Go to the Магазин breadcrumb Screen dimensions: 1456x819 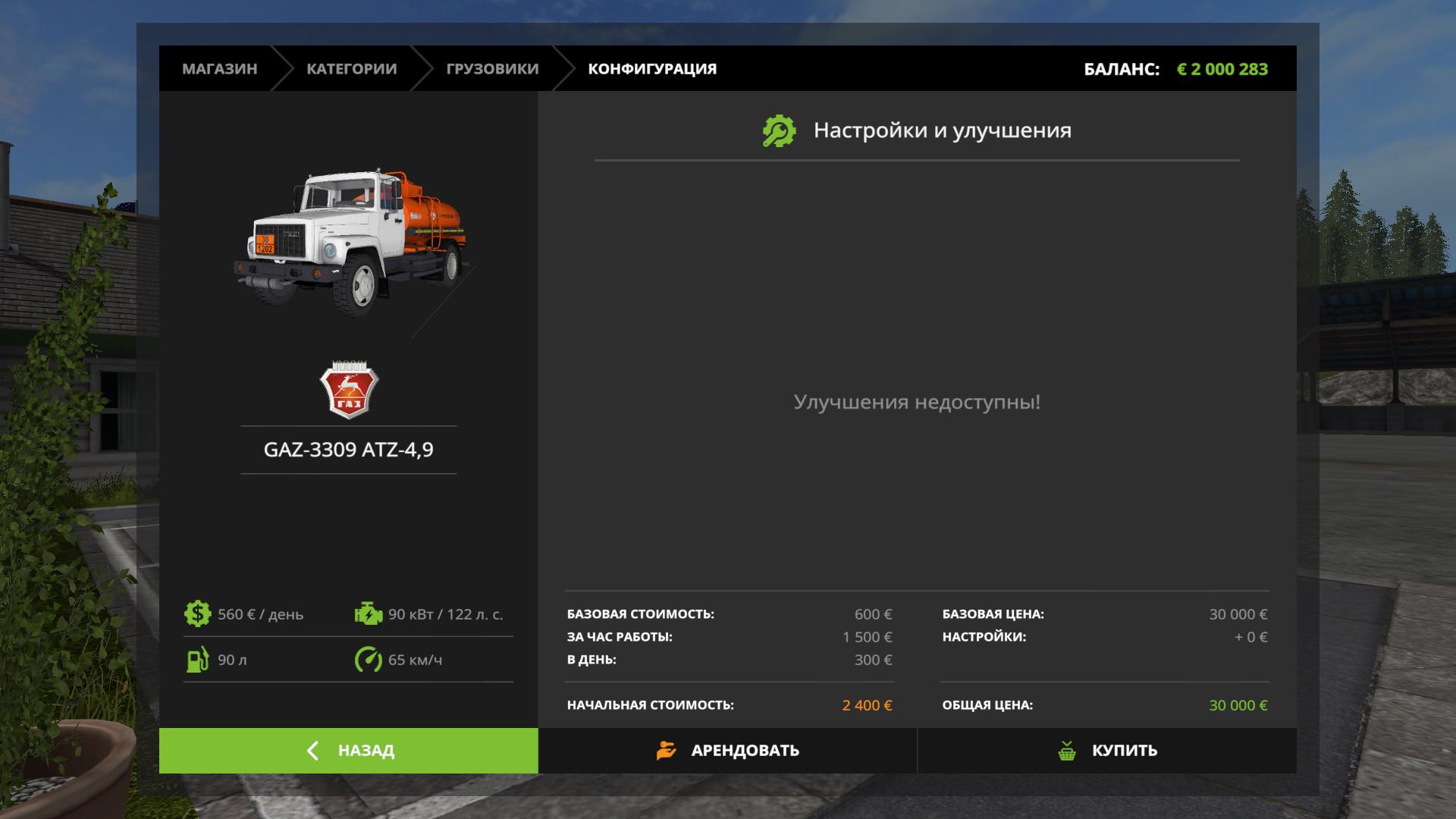pos(219,69)
